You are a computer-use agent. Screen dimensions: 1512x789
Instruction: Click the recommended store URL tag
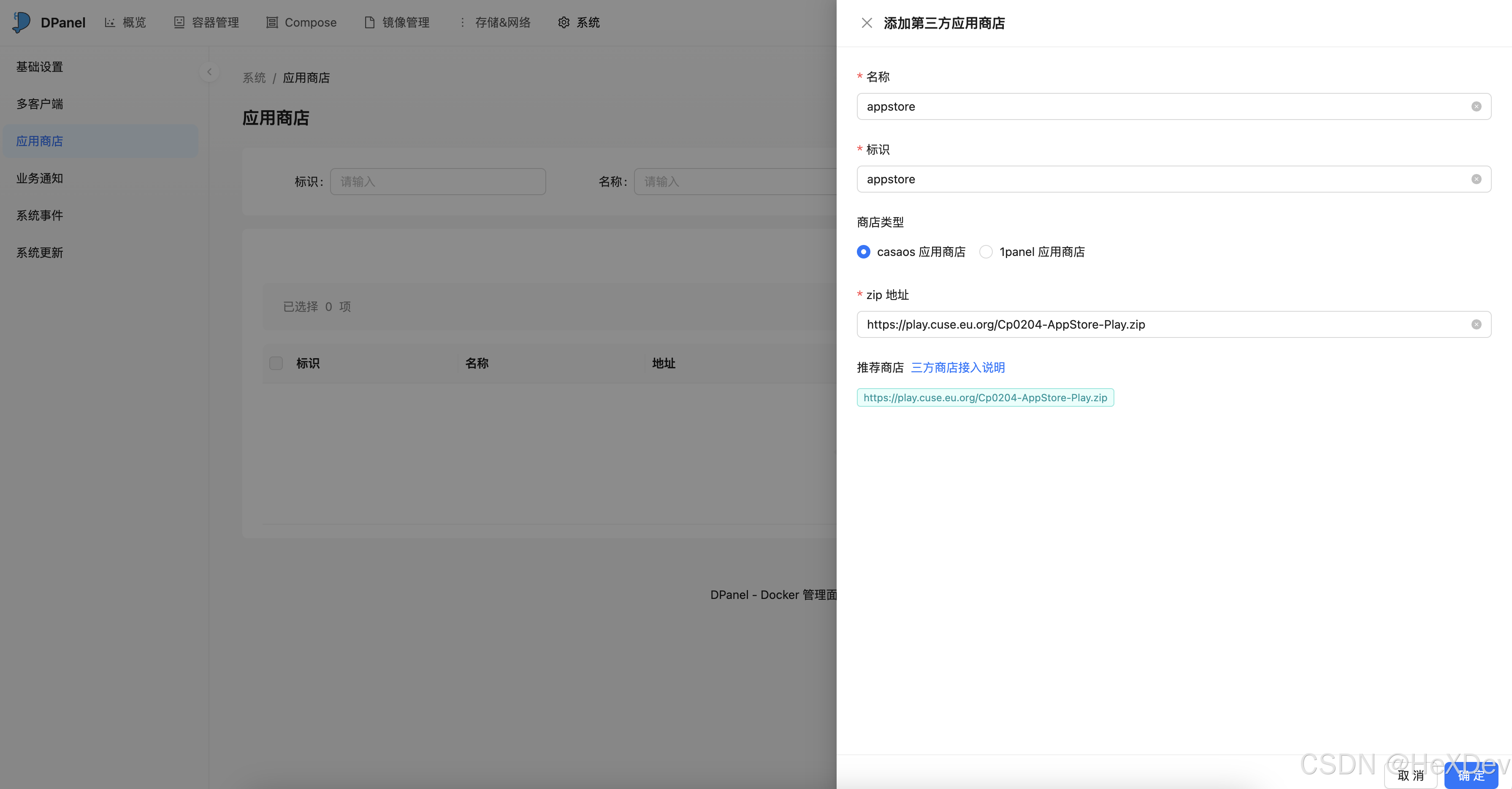(986, 398)
